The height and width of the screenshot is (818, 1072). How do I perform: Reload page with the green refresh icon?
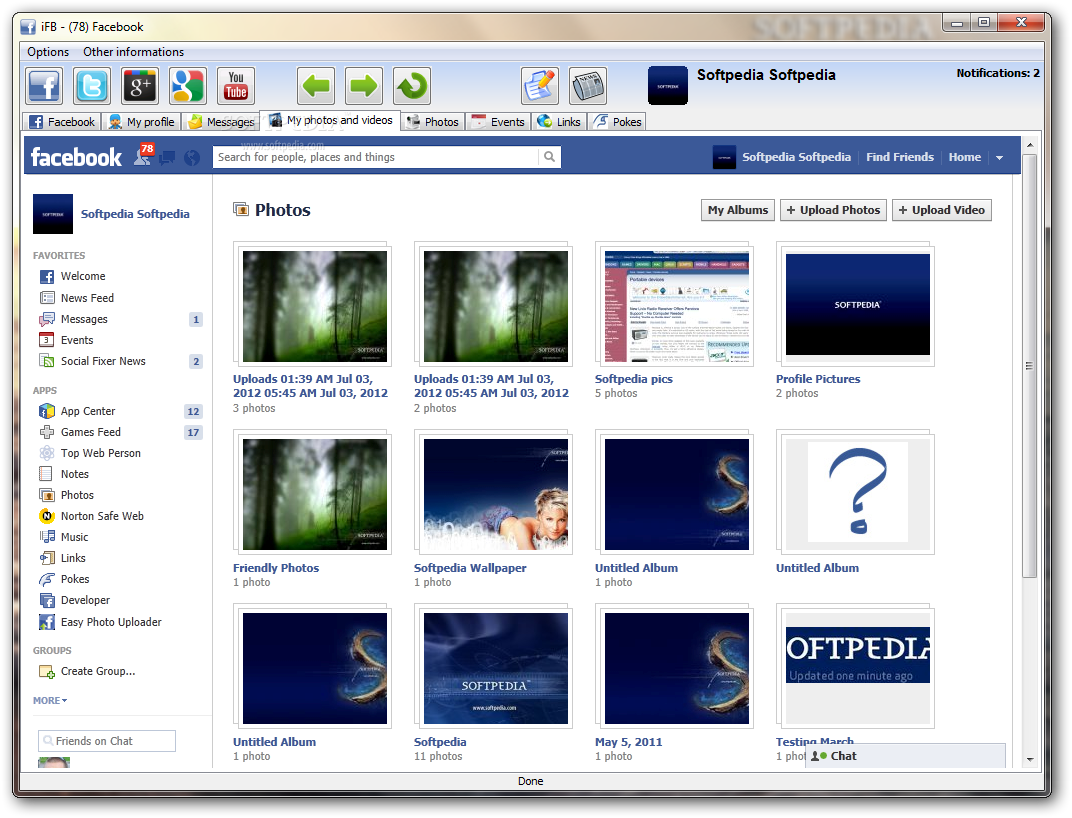[x=412, y=86]
